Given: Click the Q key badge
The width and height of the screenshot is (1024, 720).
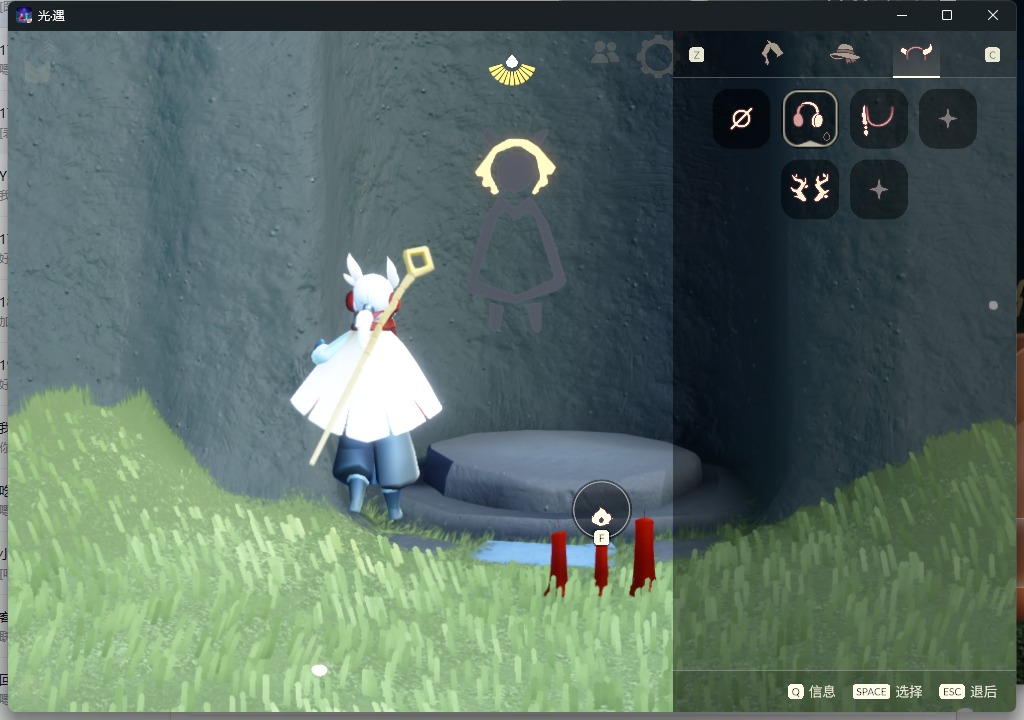Looking at the screenshot, I should click(x=795, y=692).
